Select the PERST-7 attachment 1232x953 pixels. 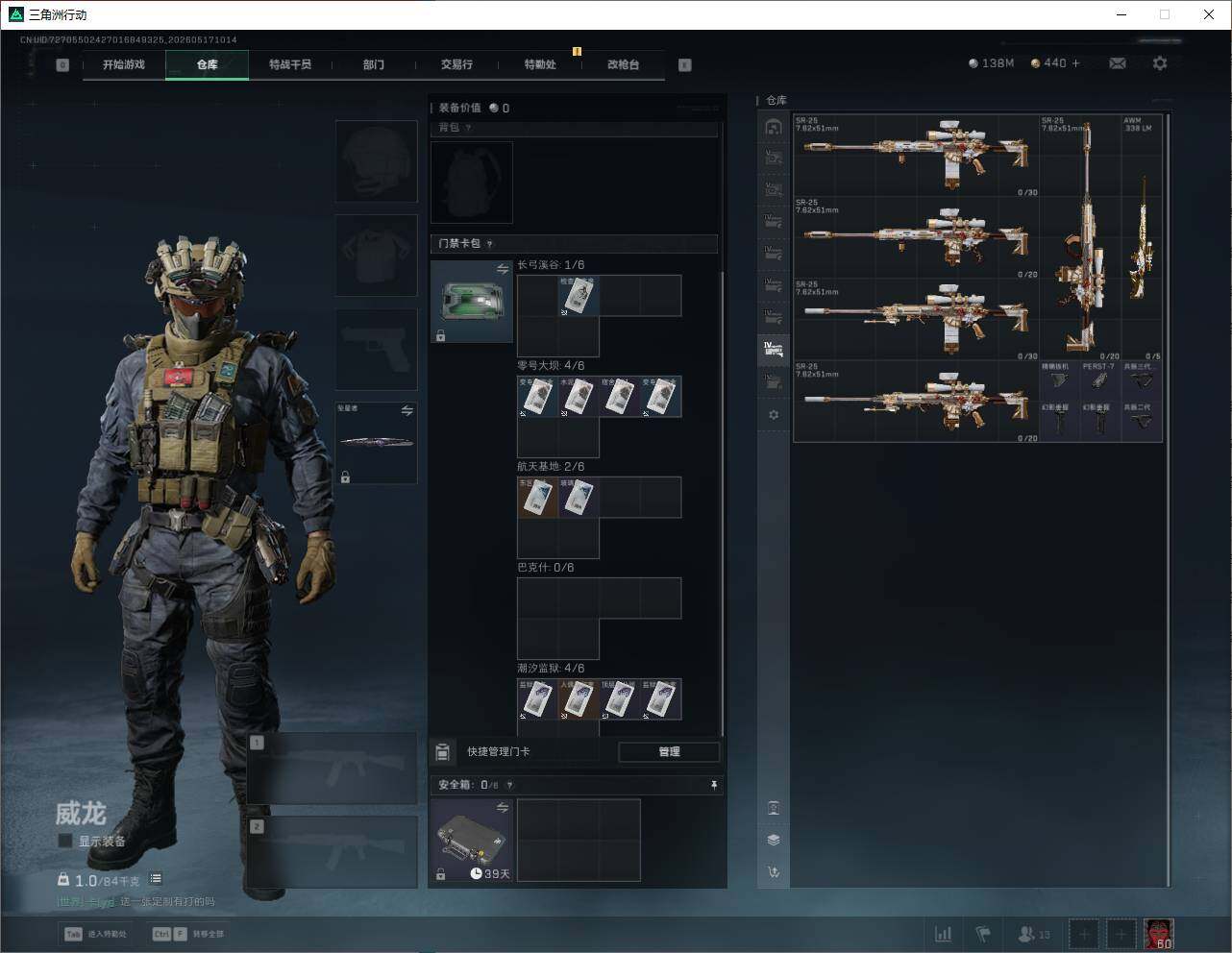click(1100, 379)
